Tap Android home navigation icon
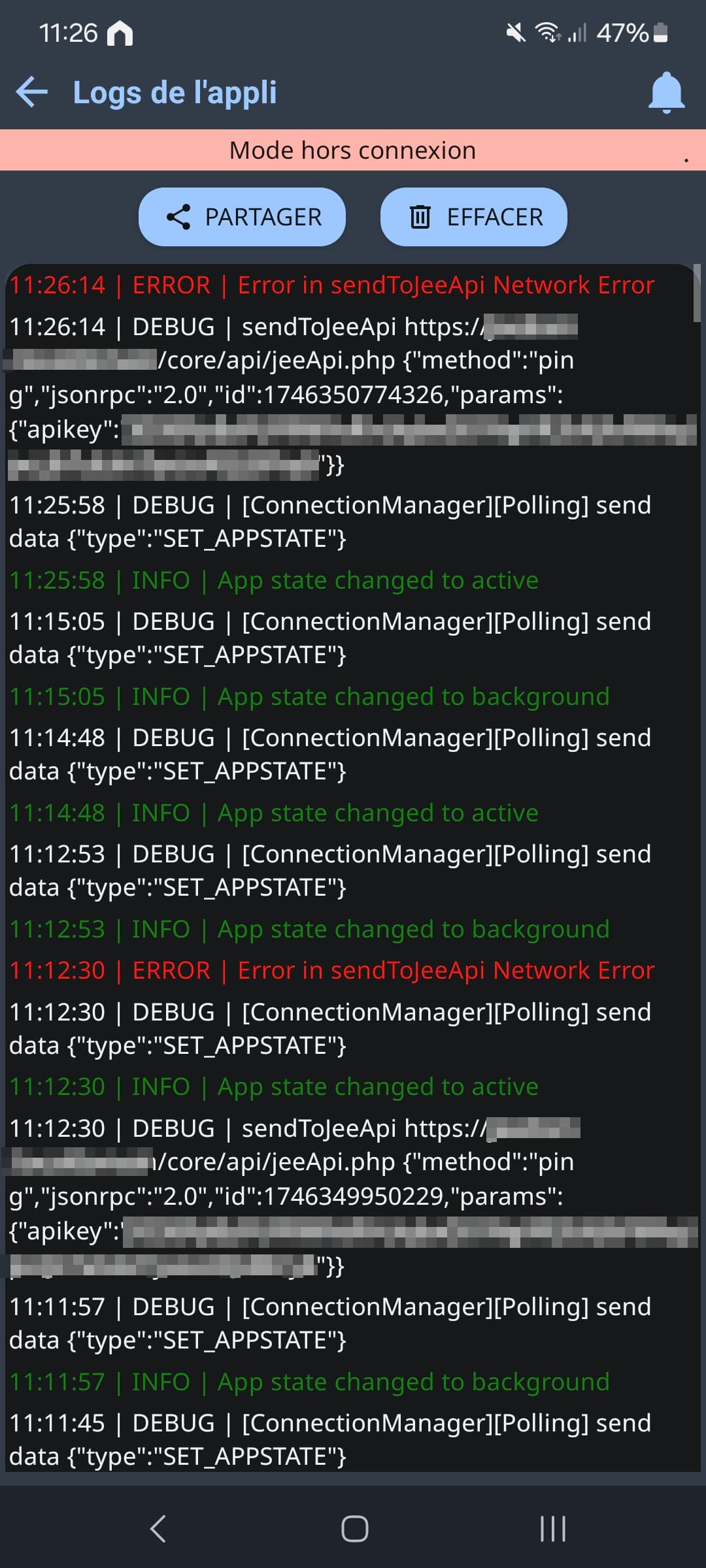Viewport: 706px width, 1568px height. [354, 1529]
